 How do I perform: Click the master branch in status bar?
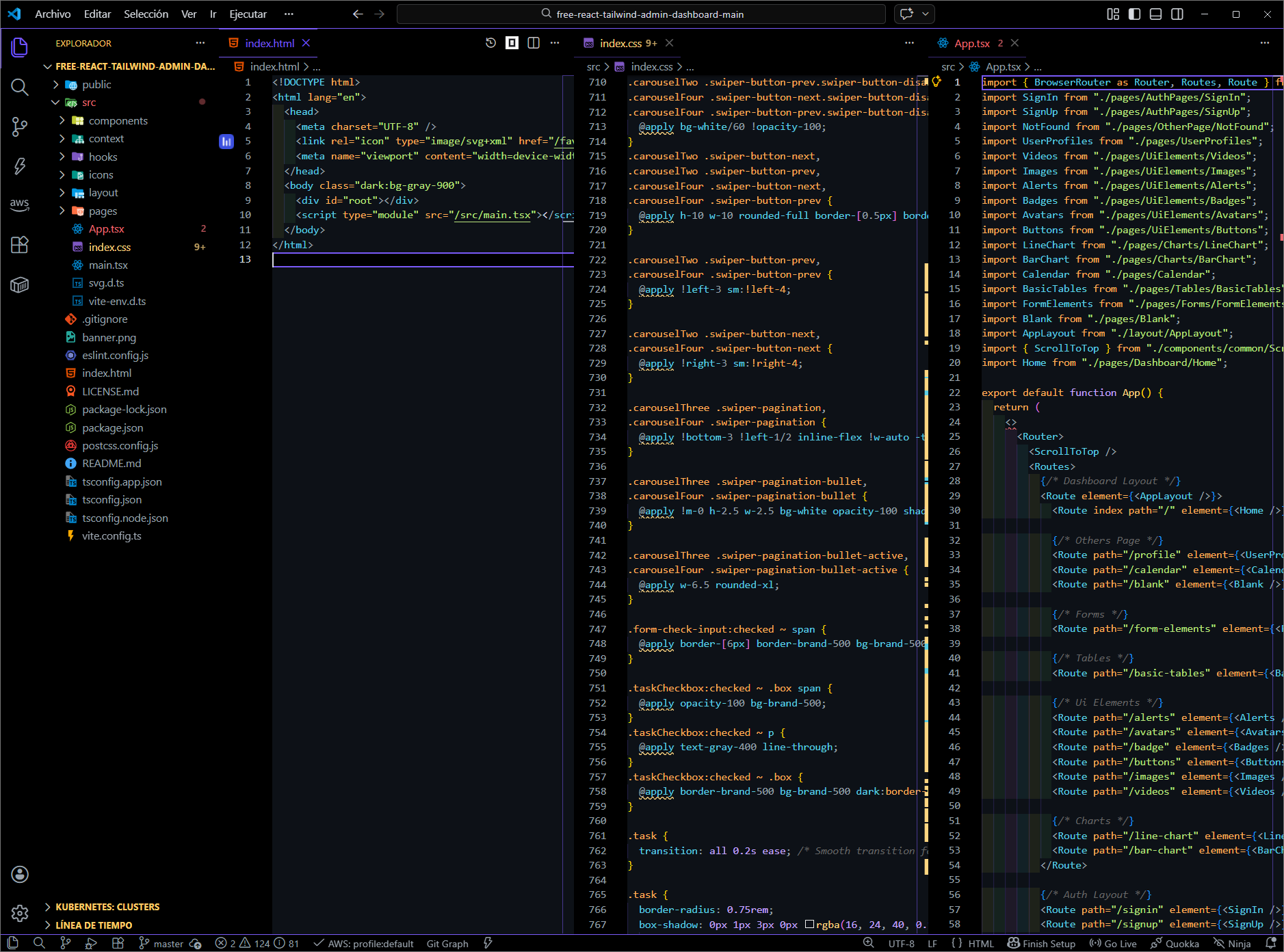point(161,944)
